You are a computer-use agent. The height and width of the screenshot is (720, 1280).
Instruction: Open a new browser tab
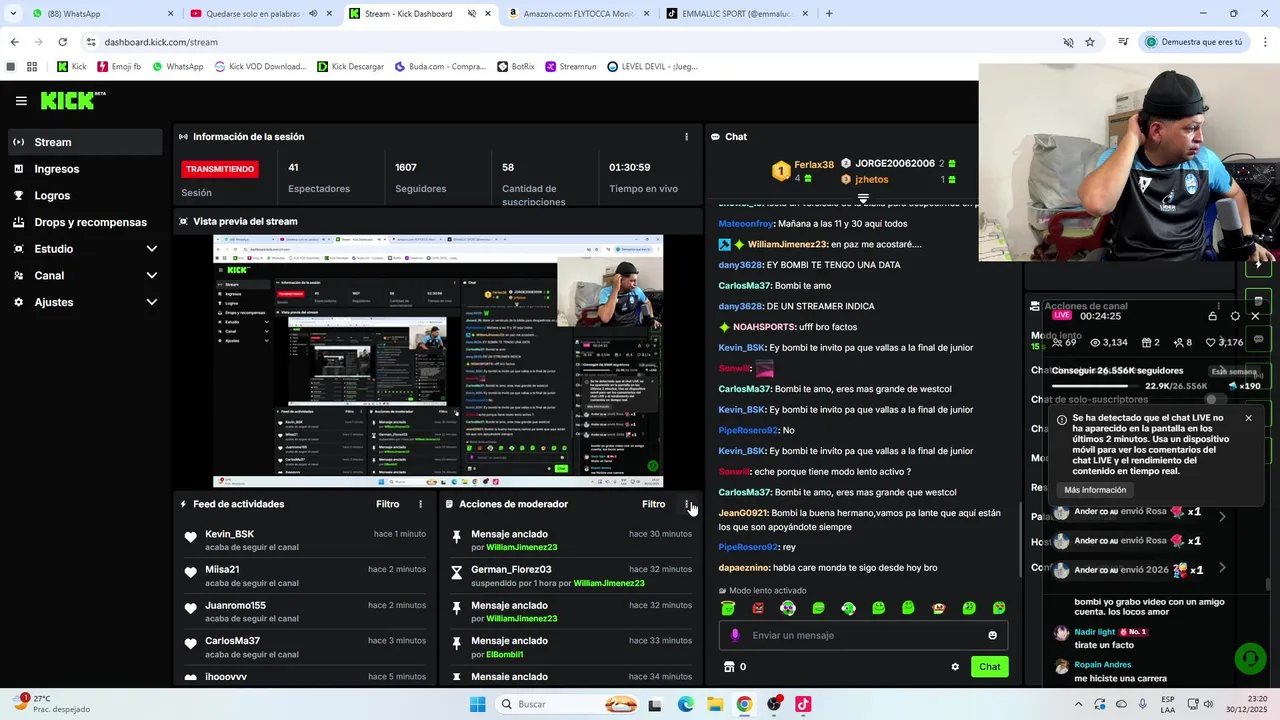[829, 14]
